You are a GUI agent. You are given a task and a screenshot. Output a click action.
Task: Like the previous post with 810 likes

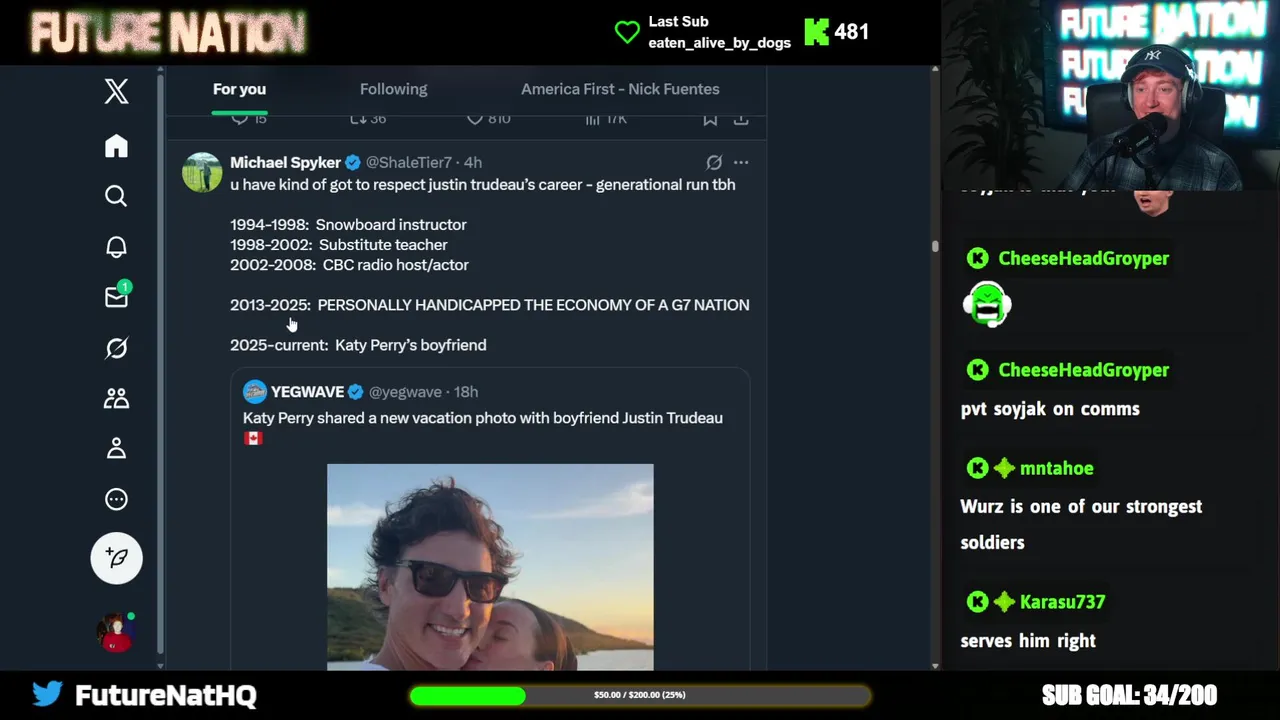coord(489,118)
